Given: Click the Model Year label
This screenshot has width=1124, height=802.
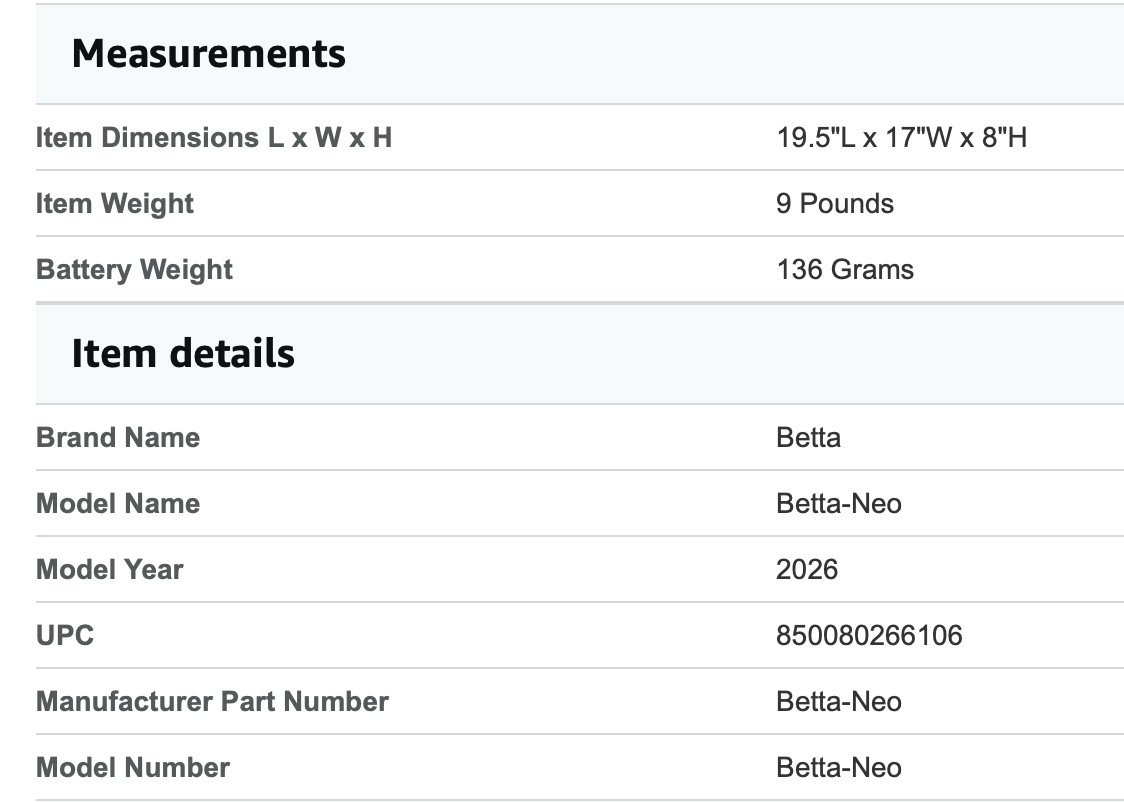Looking at the screenshot, I should (110, 569).
